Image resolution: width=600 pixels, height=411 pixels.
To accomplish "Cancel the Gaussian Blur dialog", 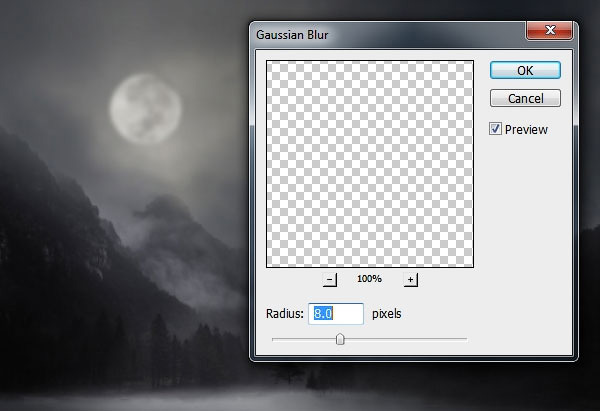I will click(525, 98).
